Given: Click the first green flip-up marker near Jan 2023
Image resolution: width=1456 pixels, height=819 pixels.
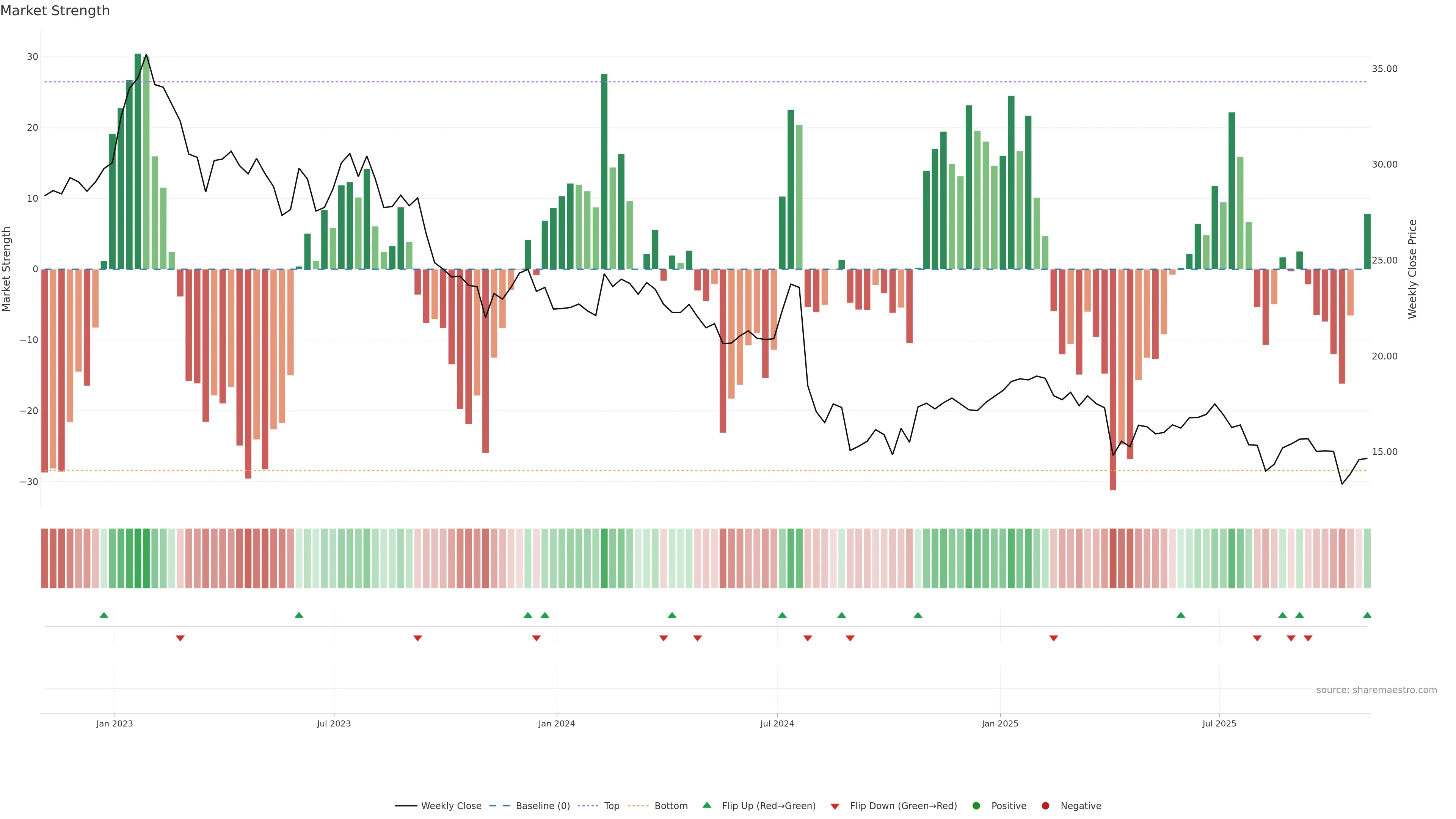Looking at the screenshot, I should click(104, 615).
